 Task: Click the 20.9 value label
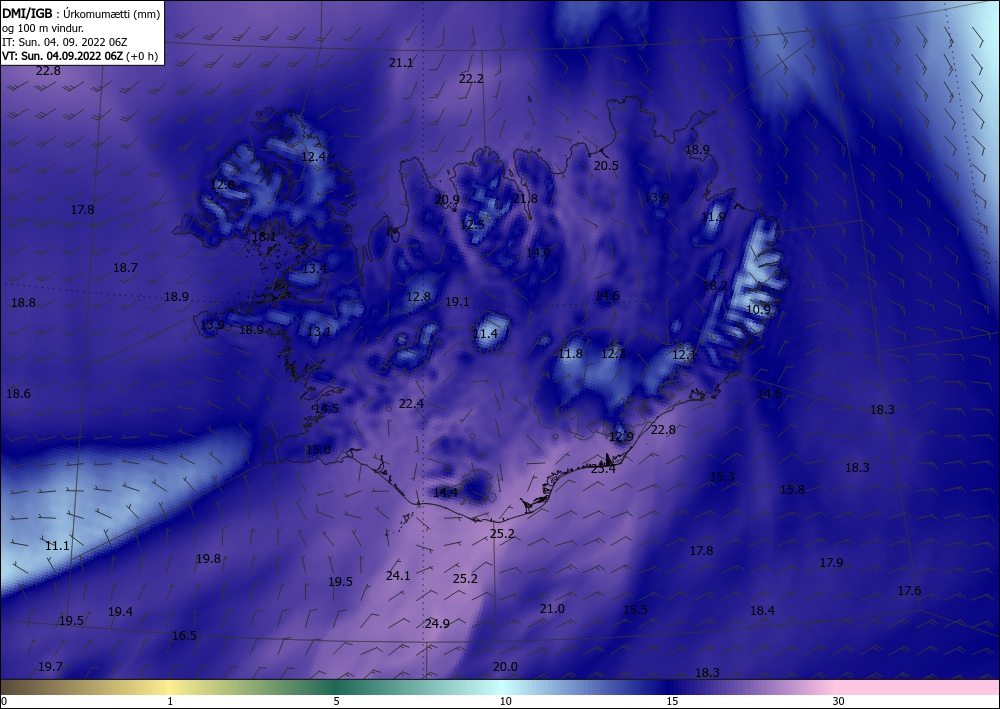(447, 200)
